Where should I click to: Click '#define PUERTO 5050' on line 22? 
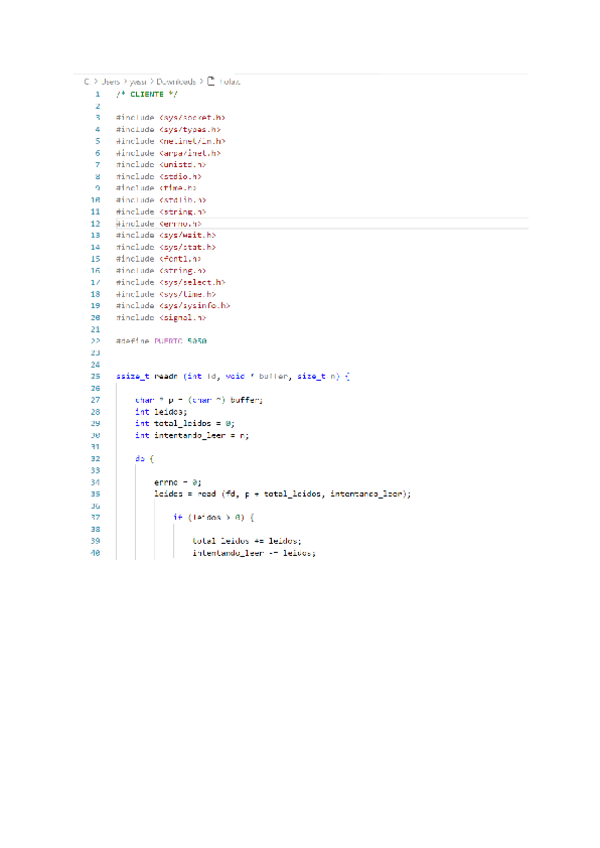[161, 341]
